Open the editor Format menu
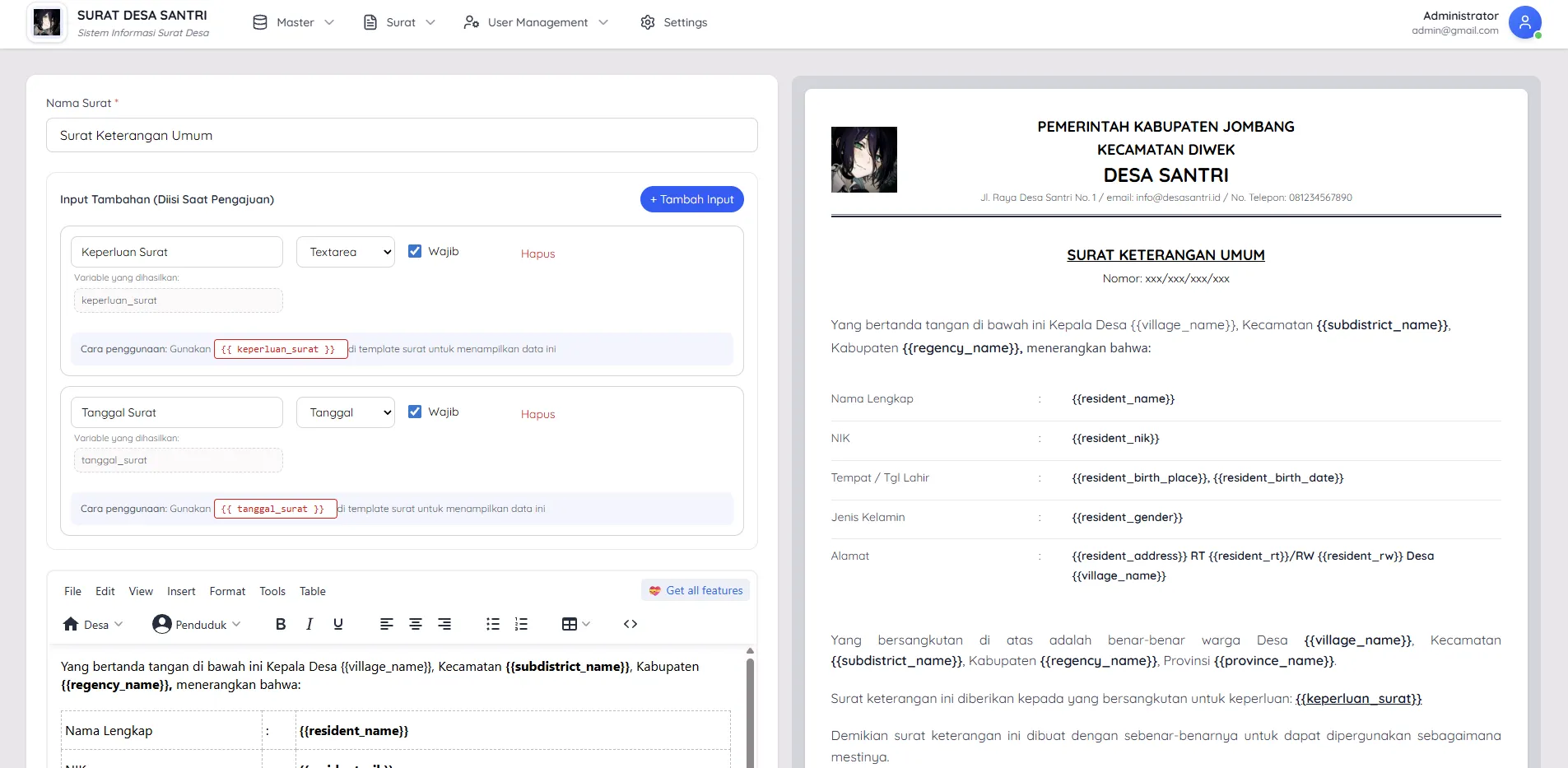1568x768 pixels. coord(227,591)
